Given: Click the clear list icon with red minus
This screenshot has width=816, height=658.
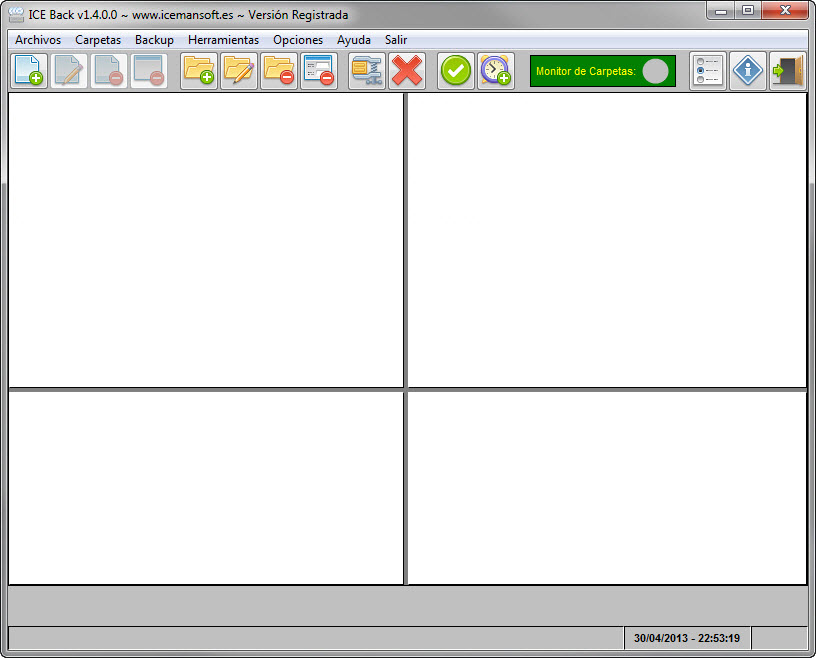Looking at the screenshot, I should click(x=319, y=71).
